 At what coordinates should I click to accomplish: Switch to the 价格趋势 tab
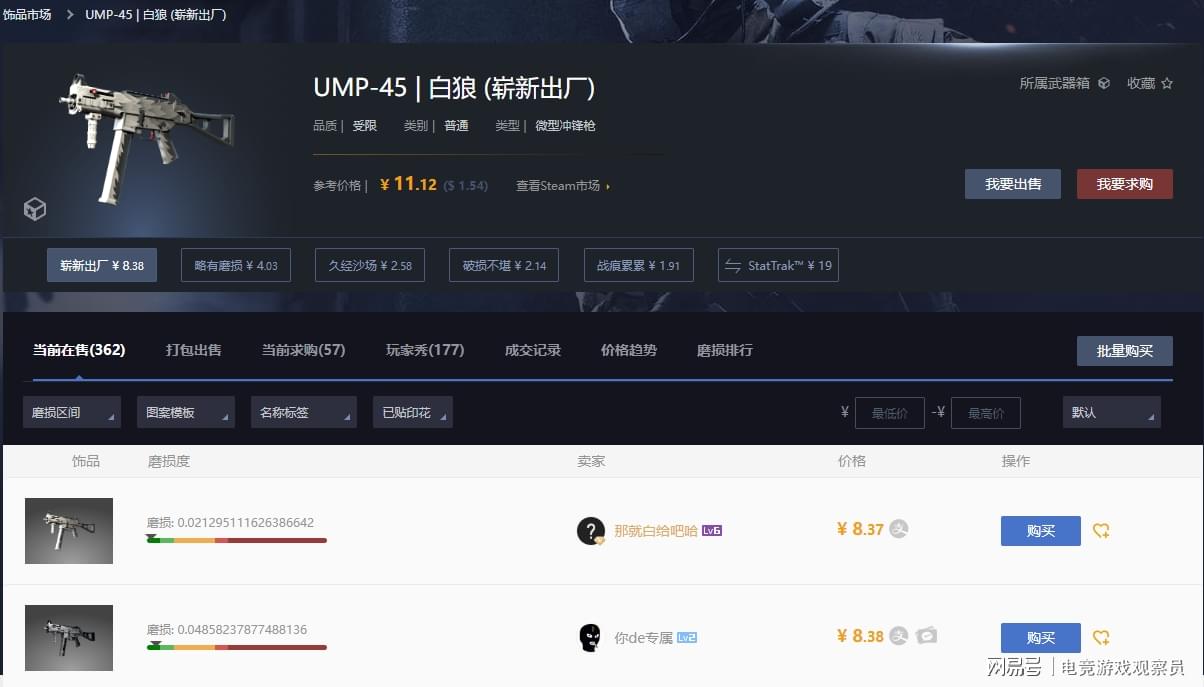[629, 350]
